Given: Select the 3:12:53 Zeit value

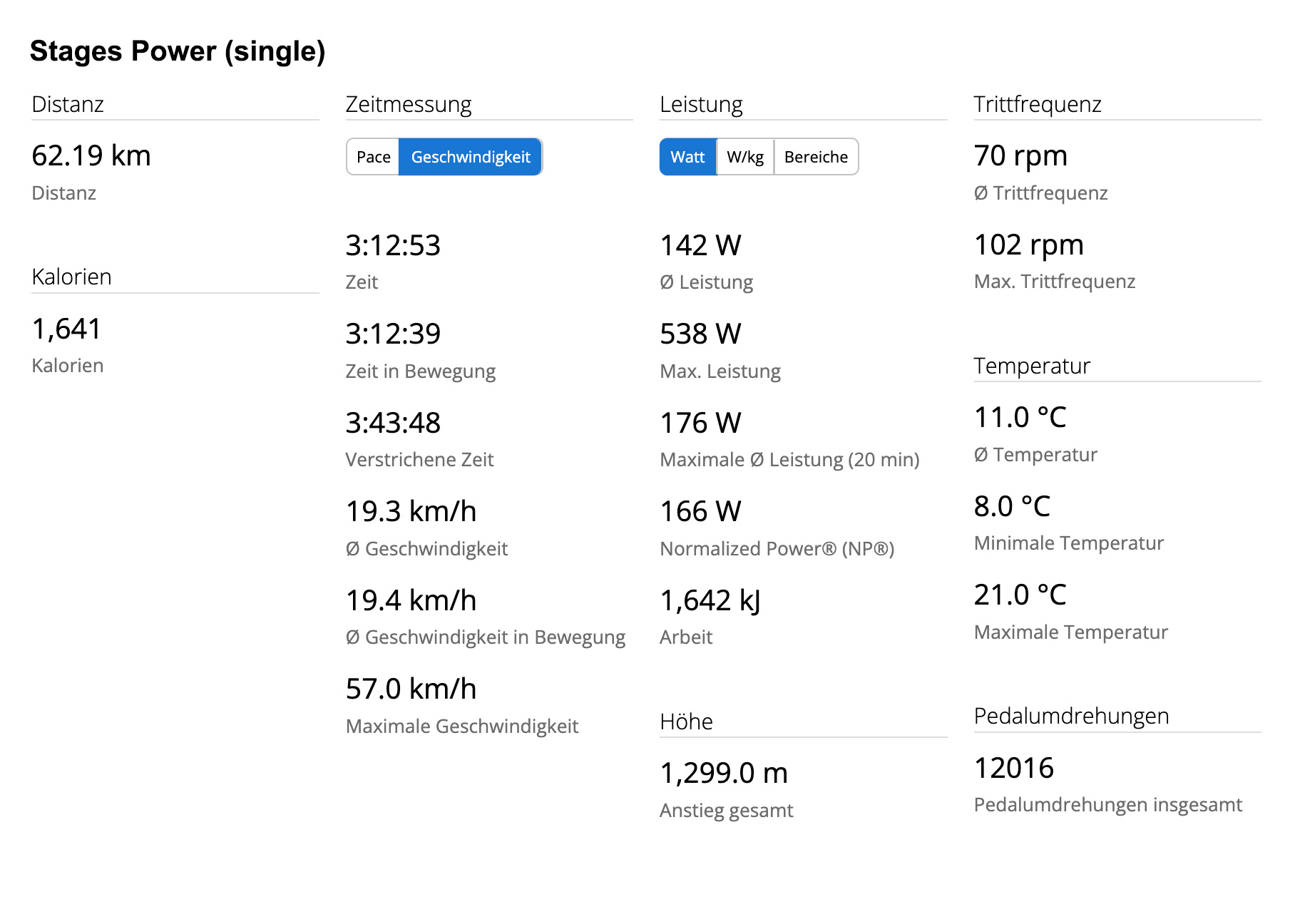Looking at the screenshot, I should [x=393, y=245].
